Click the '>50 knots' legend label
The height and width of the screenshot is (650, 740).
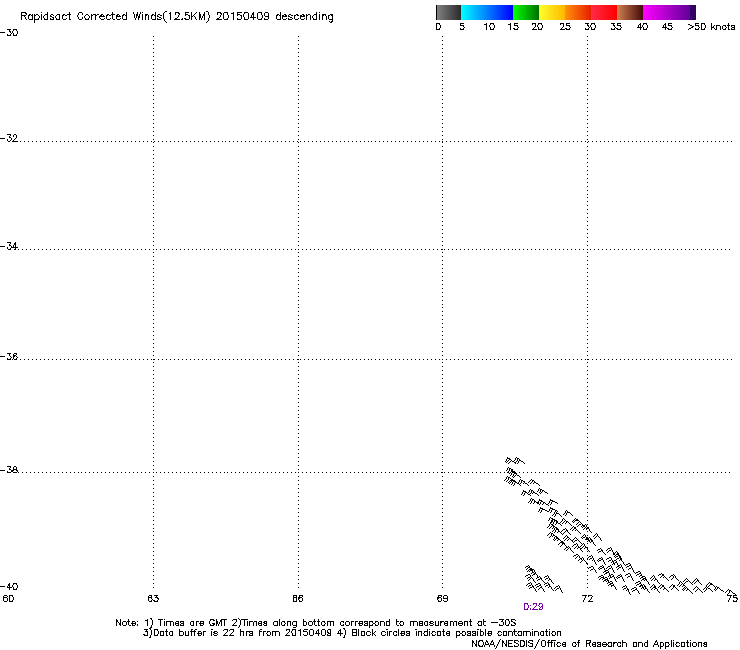(x=711, y=27)
